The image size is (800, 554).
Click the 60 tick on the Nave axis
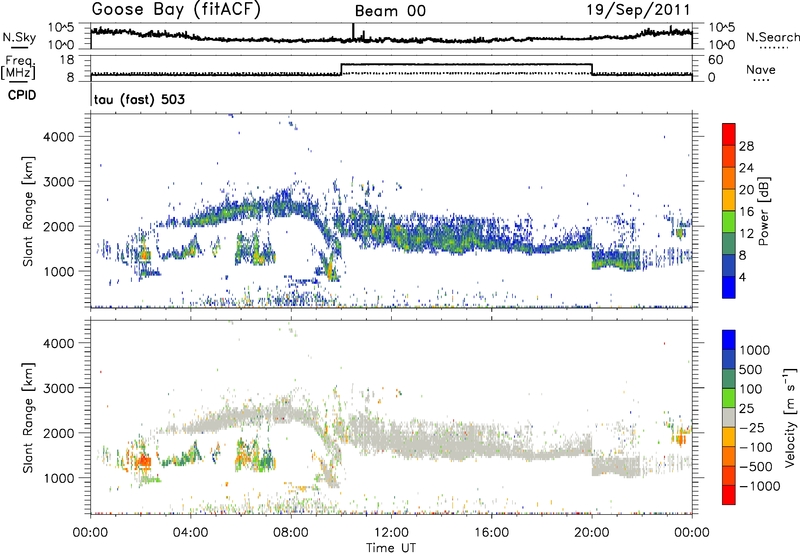(716, 60)
